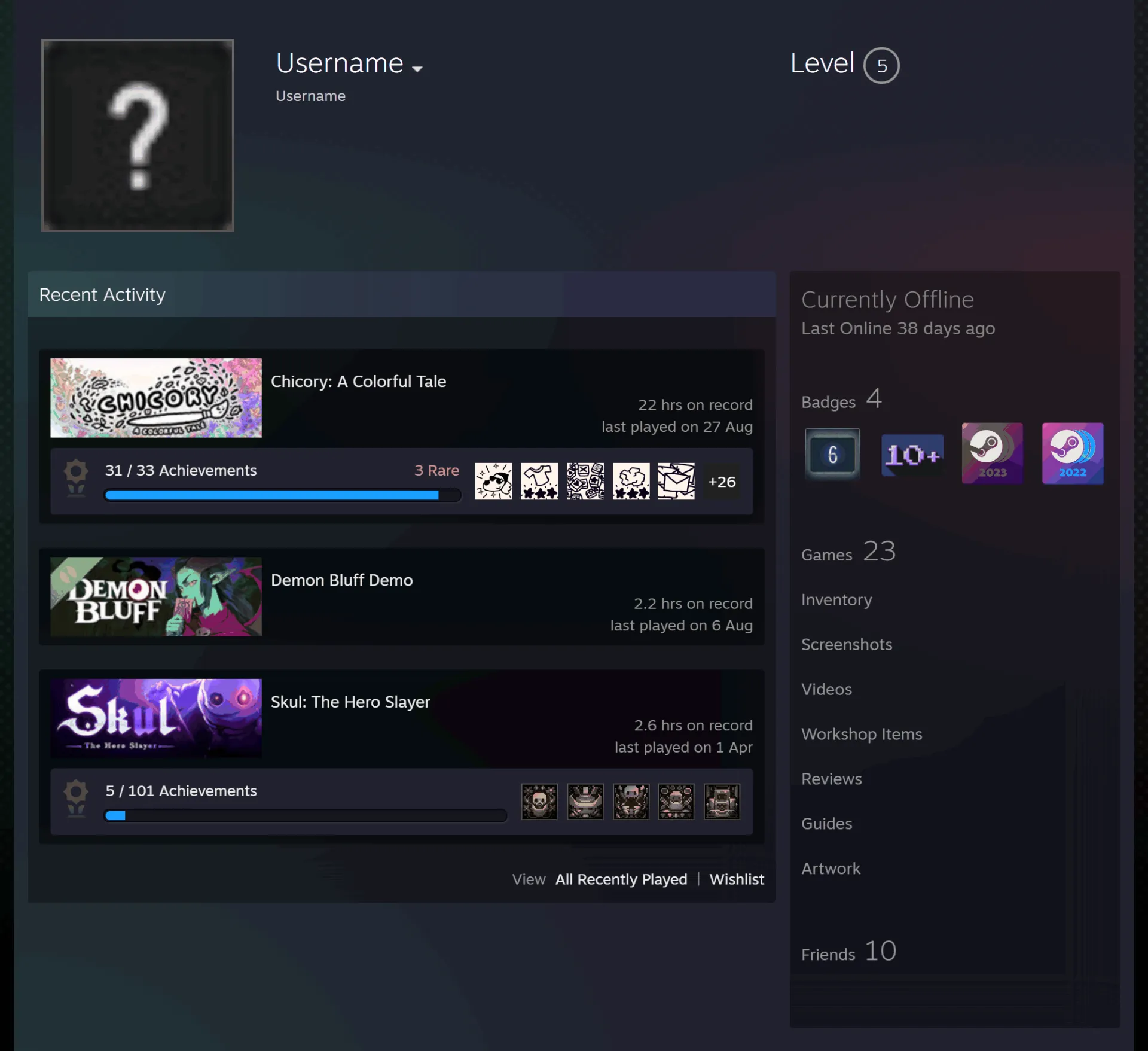Show the +26 more Chicory achievements
The height and width of the screenshot is (1051, 1148).
coord(722,482)
